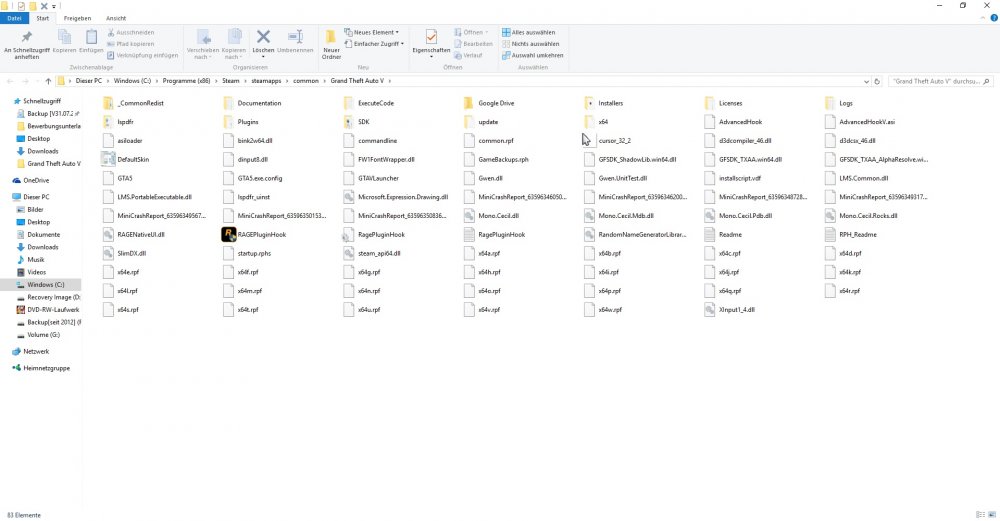Select the GTA5.exe.config file
Screen dimensions: 1000x521
coord(253,179)
